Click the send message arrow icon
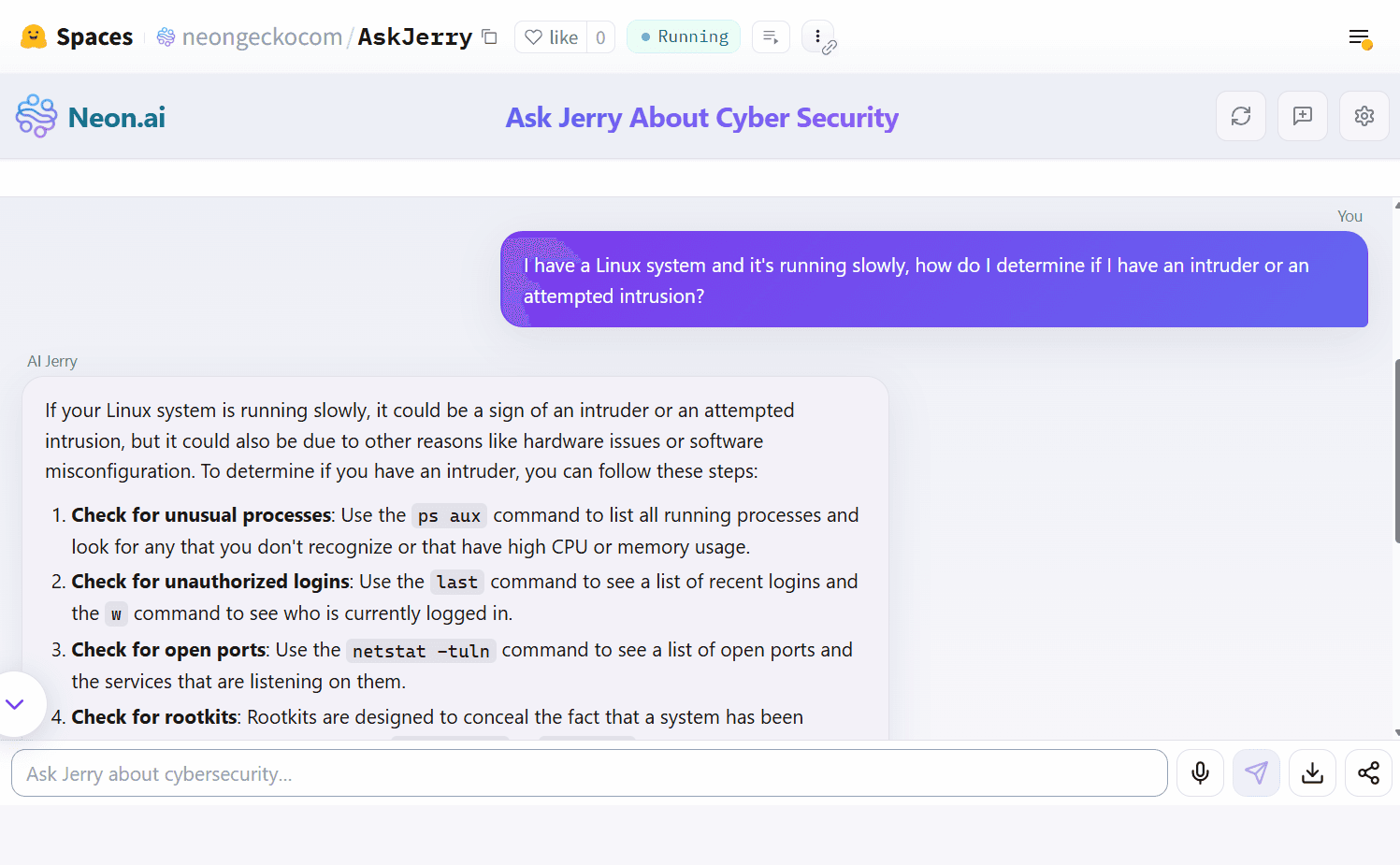 point(1256,772)
